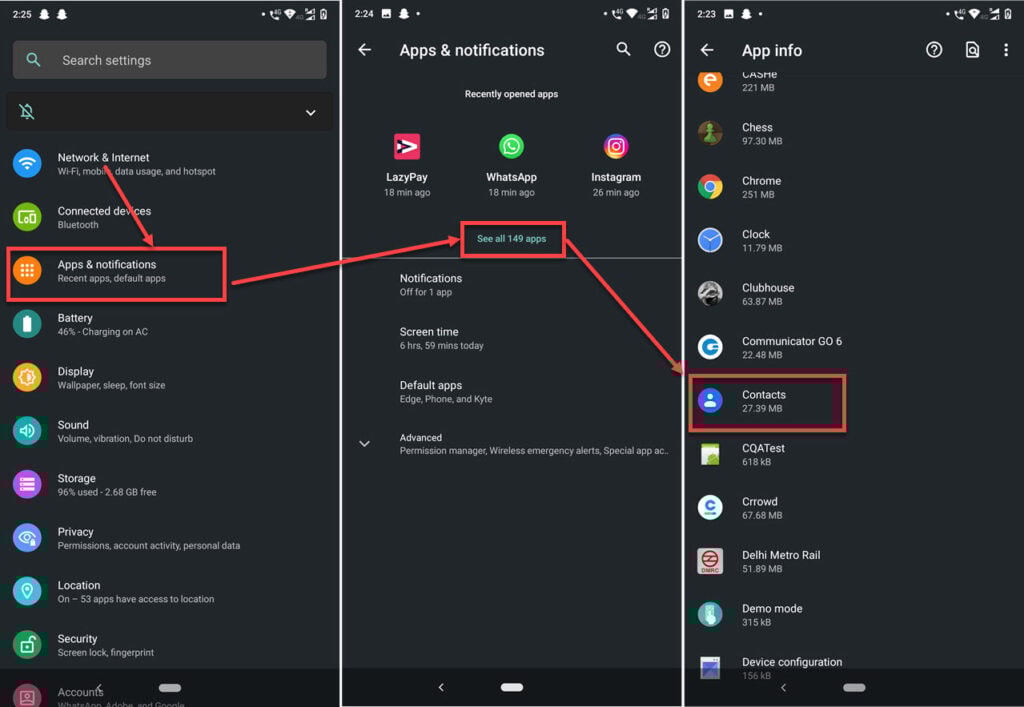Open Instagram recent app icon
The width and height of the screenshot is (1024, 707).
click(616, 146)
